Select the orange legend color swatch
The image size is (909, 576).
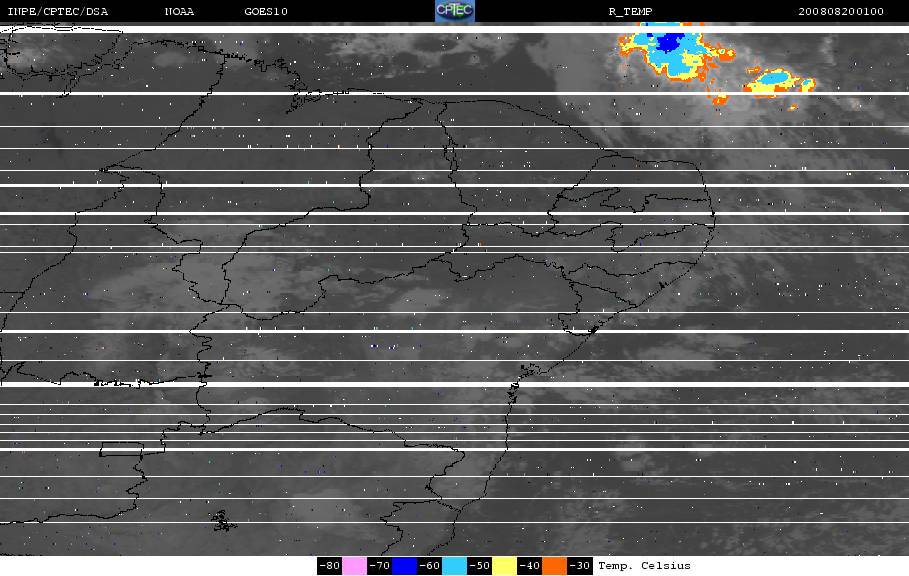[x=554, y=566]
